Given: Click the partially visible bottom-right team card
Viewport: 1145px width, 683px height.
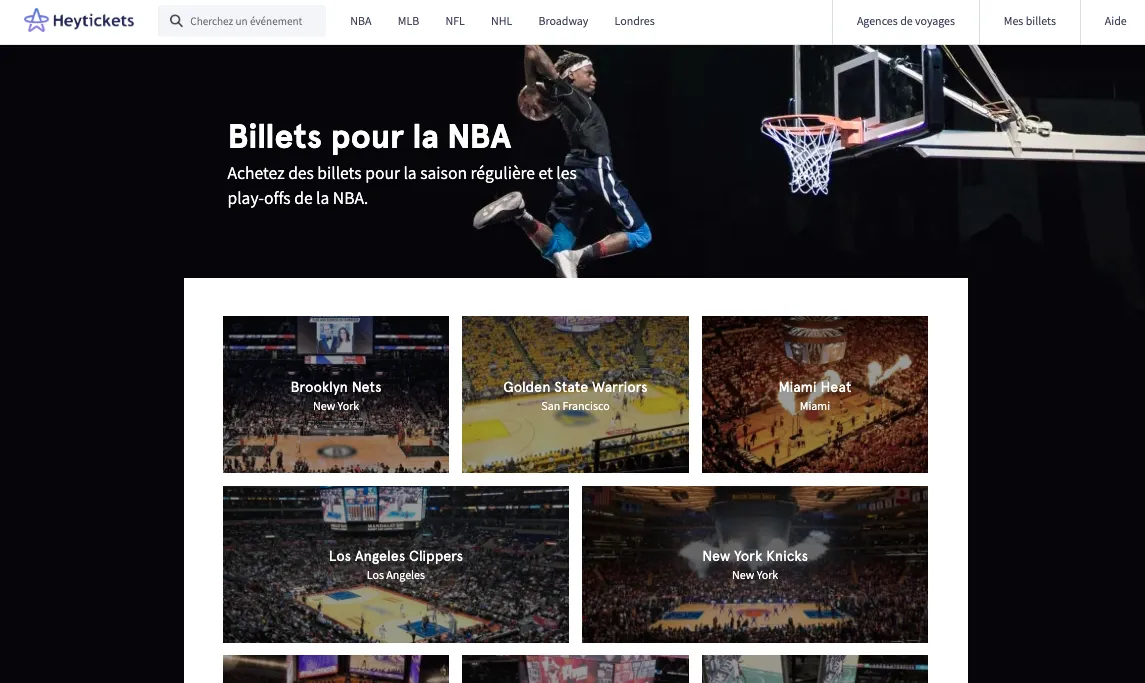Looking at the screenshot, I should tap(815, 669).
